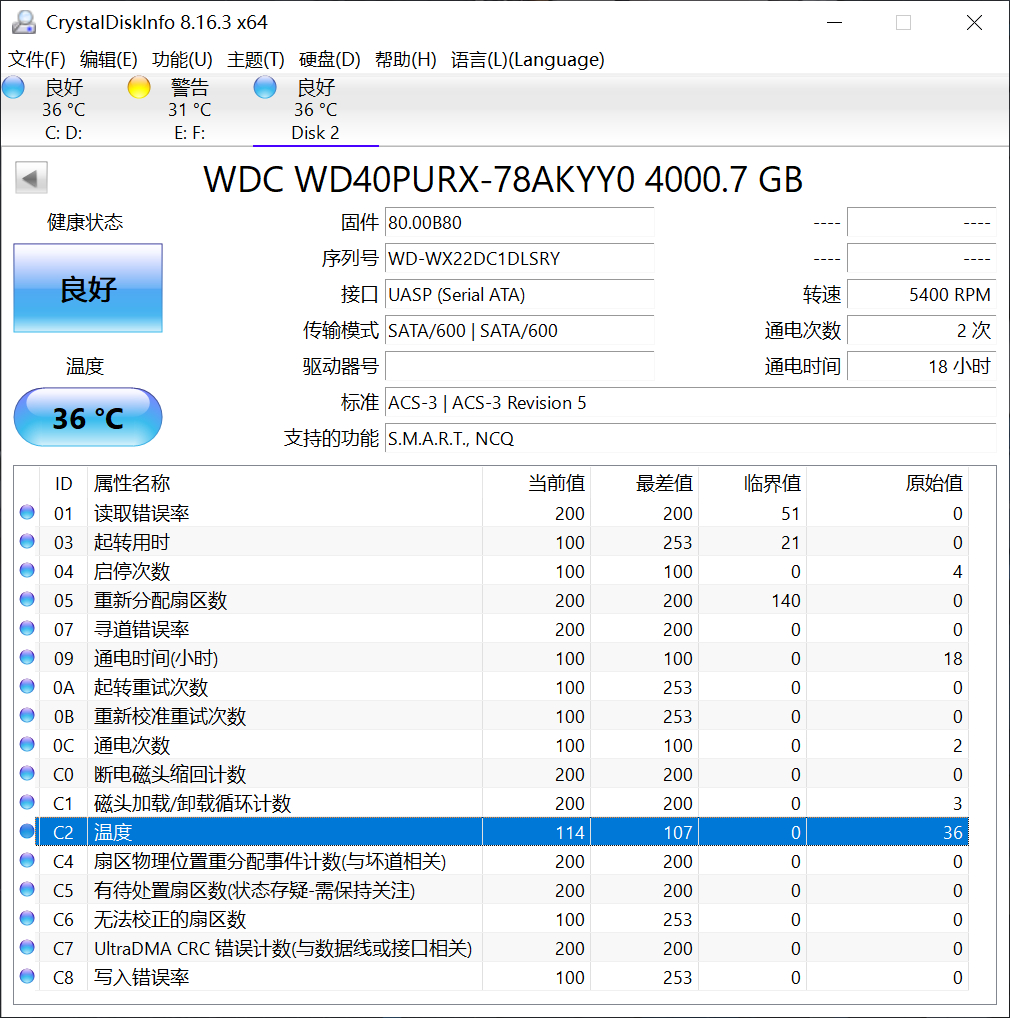Switch to the E: F: warning disk tab

tap(190, 110)
